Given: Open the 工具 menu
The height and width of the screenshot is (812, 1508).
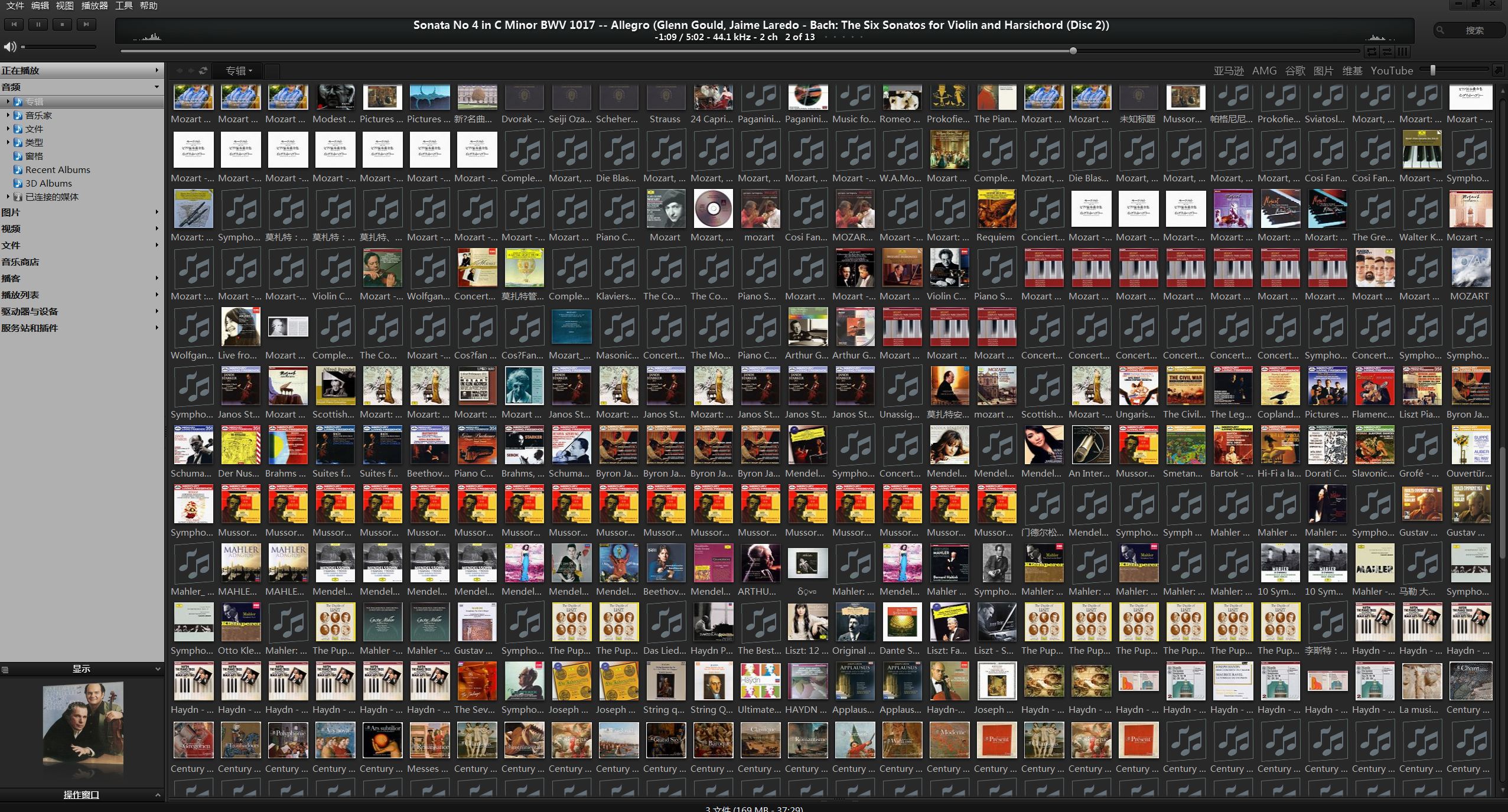Looking at the screenshot, I should pyautogui.click(x=123, y=5).
